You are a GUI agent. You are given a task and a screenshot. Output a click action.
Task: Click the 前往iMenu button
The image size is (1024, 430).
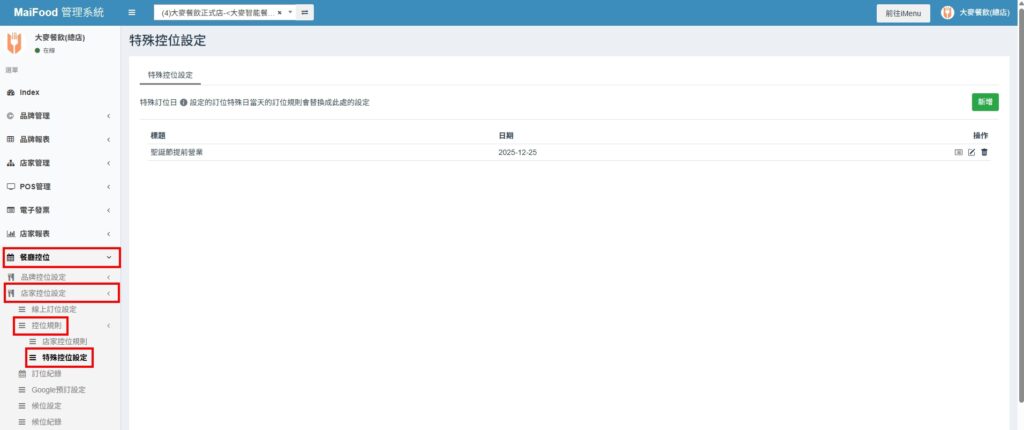pyautogui.click(x=903, y=13)
